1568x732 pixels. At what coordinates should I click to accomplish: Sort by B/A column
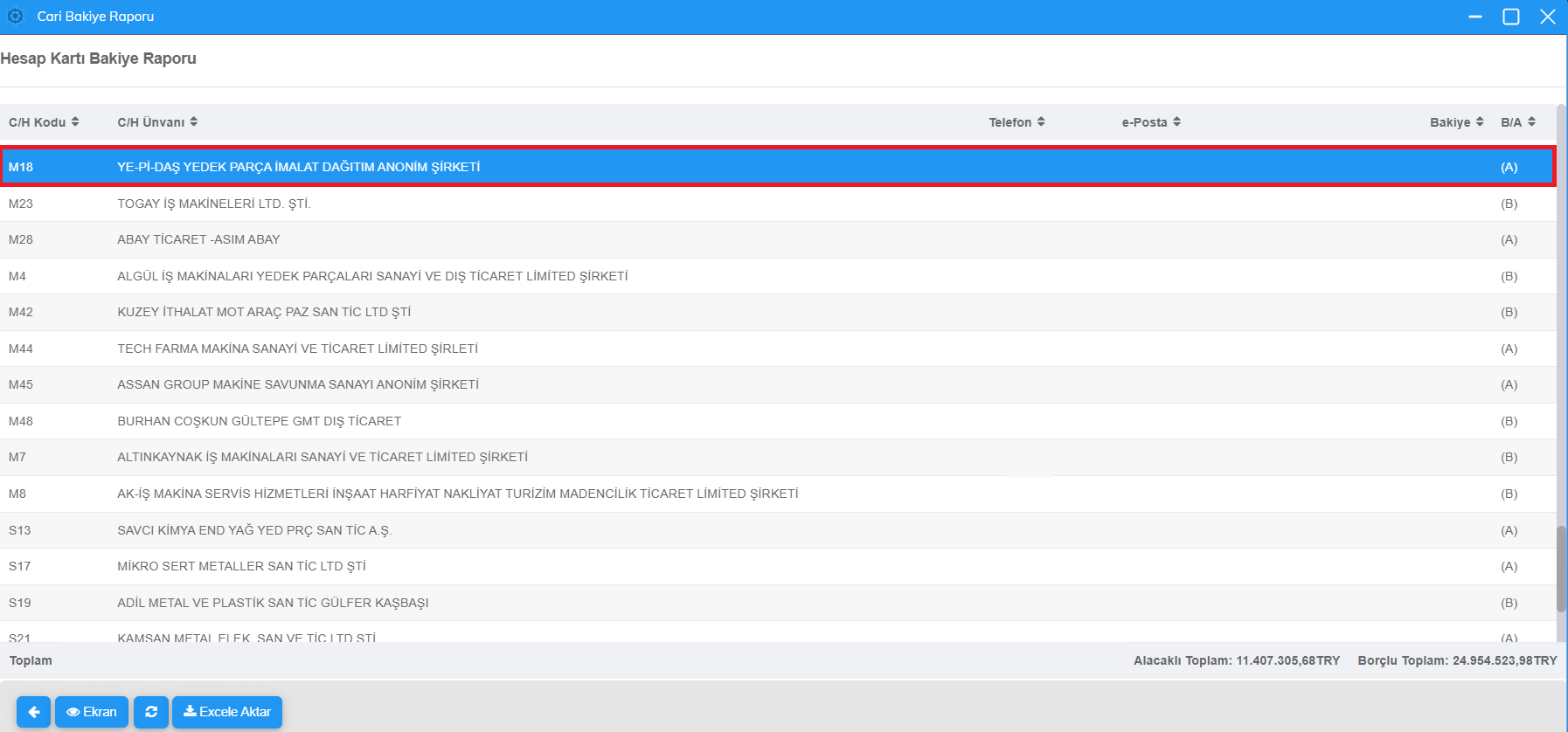1518,122
